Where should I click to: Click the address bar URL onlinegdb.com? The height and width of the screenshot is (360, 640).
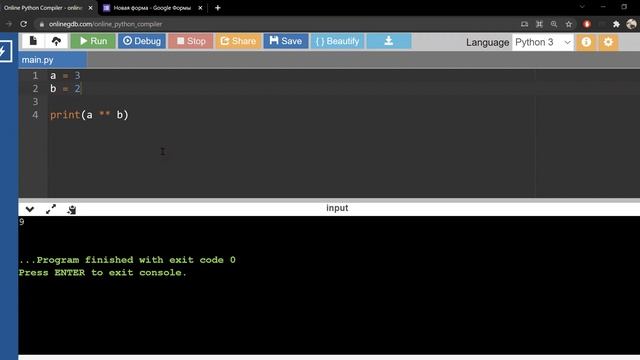[105, 24]
